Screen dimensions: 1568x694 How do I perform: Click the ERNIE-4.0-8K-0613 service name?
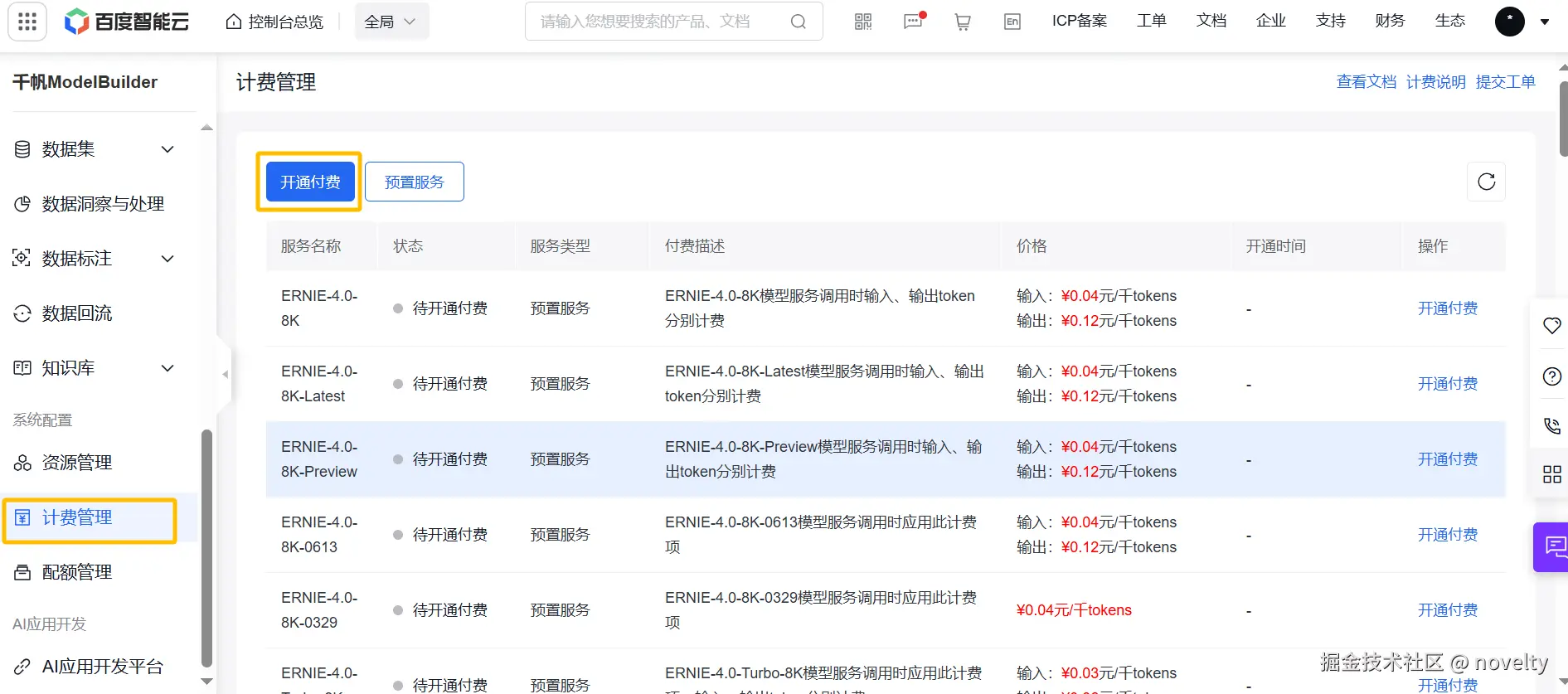pos(319,535)
